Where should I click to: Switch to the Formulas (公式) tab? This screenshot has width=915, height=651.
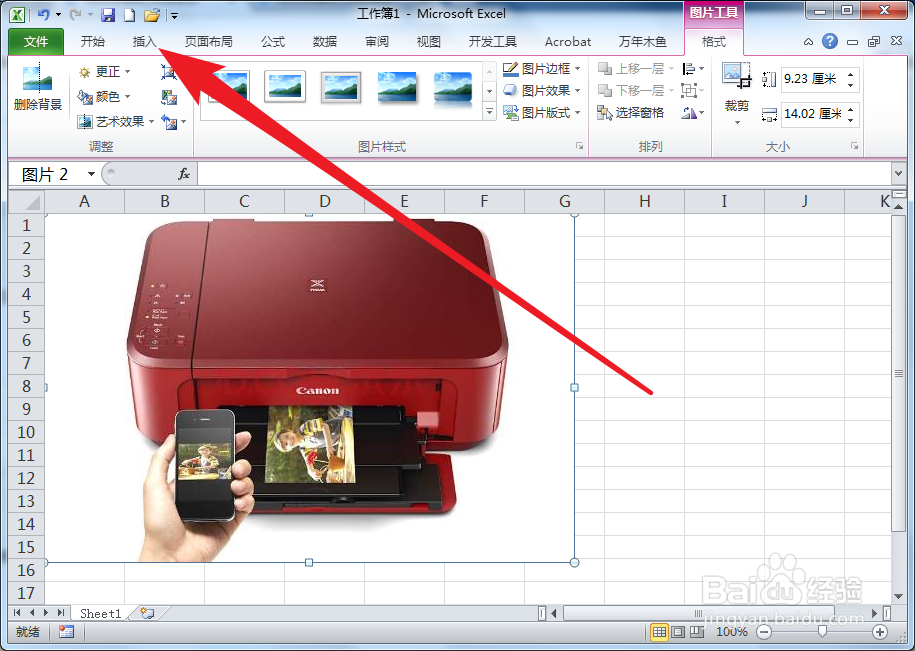click(273, 41)
